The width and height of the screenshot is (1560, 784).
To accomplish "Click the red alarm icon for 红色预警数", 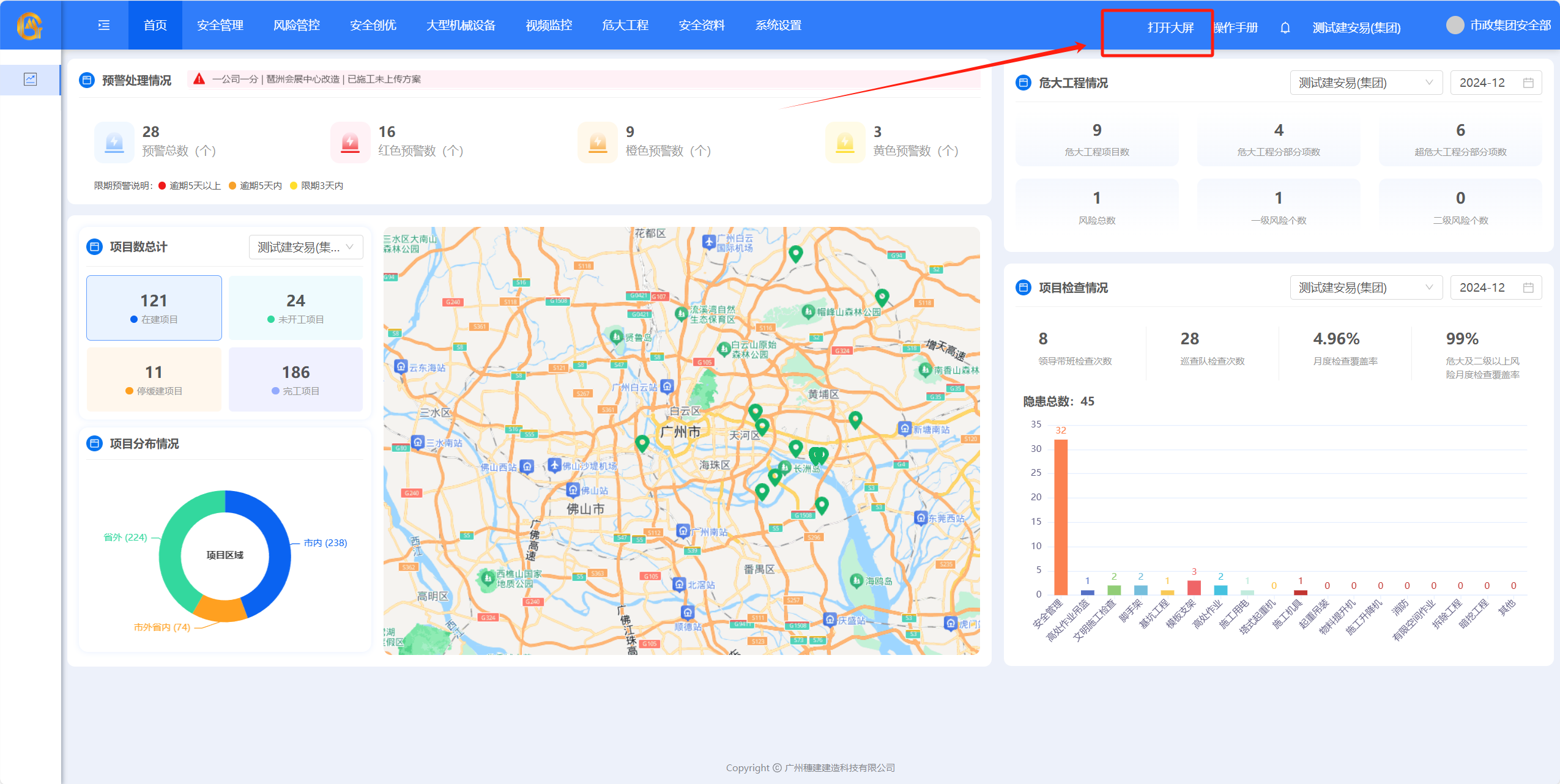I will click(350, 142).
